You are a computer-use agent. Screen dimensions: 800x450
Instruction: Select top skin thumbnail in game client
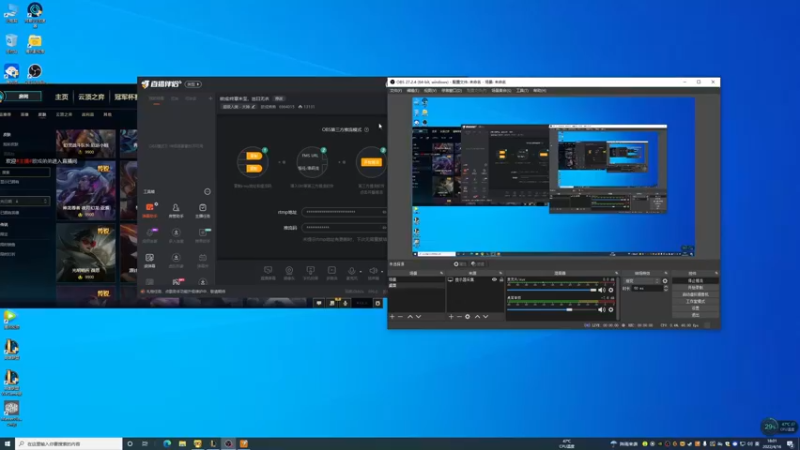pos(86,143)
